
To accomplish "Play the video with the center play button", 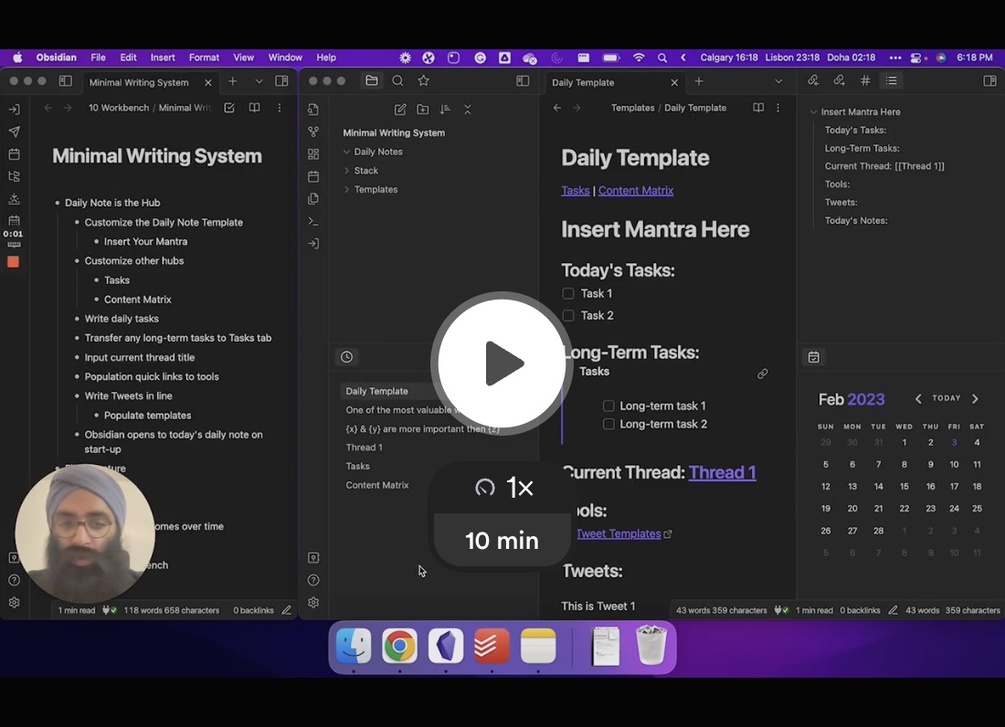I will [x=502, y=363].
